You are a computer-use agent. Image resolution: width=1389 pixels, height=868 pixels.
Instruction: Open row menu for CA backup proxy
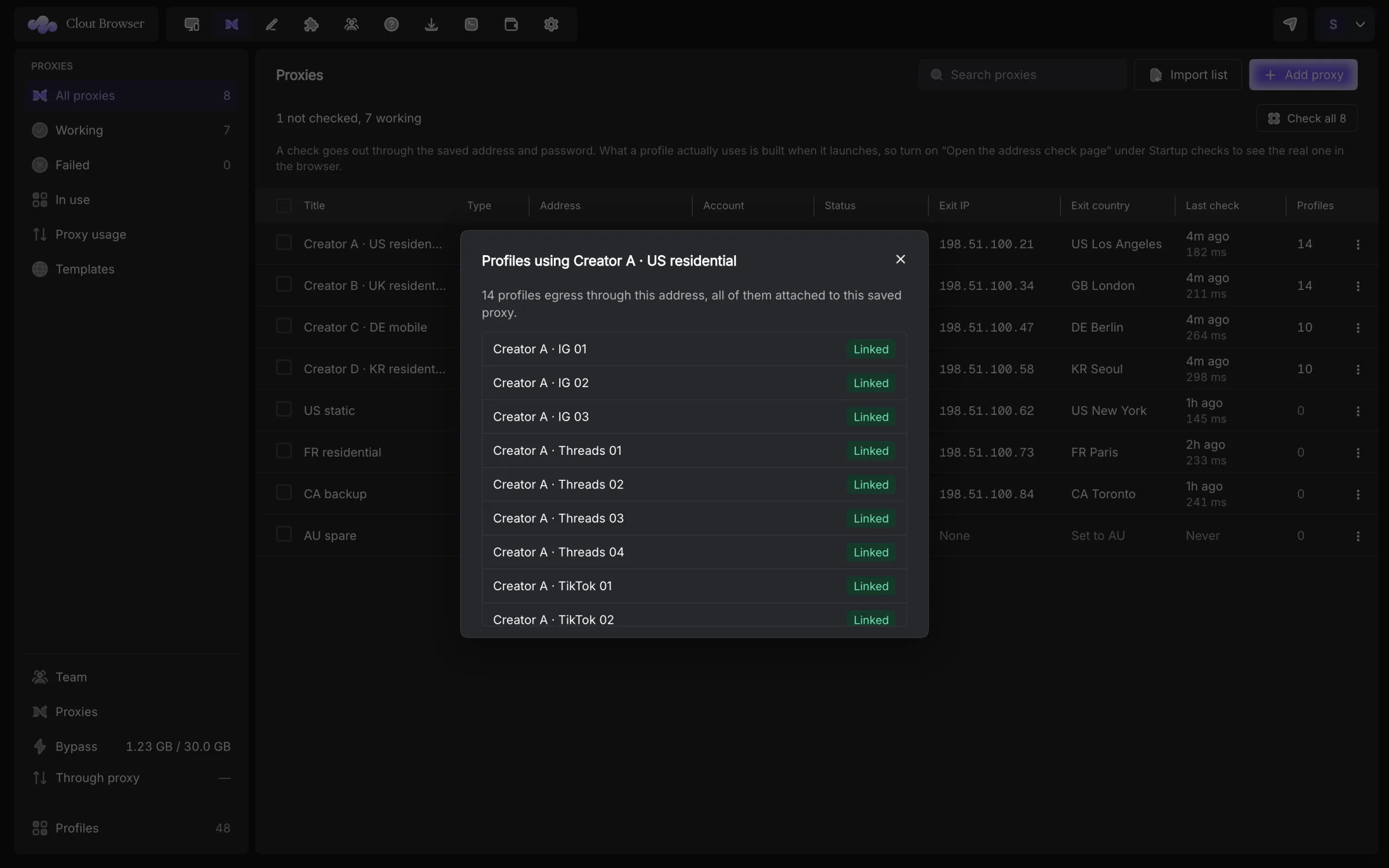click(x=1358, y=494)
